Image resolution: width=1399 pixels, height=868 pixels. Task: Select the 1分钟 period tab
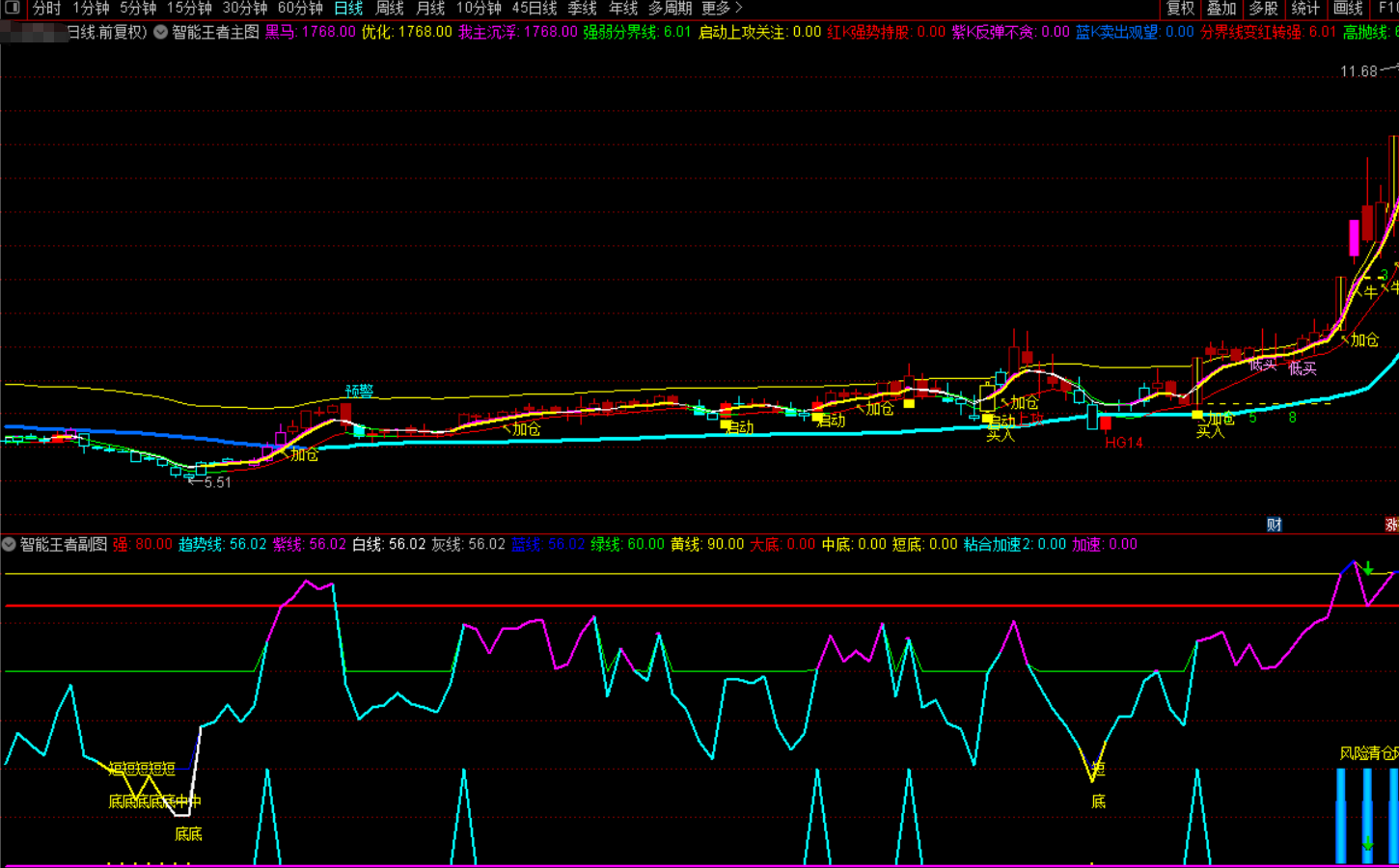pos(91,8)
